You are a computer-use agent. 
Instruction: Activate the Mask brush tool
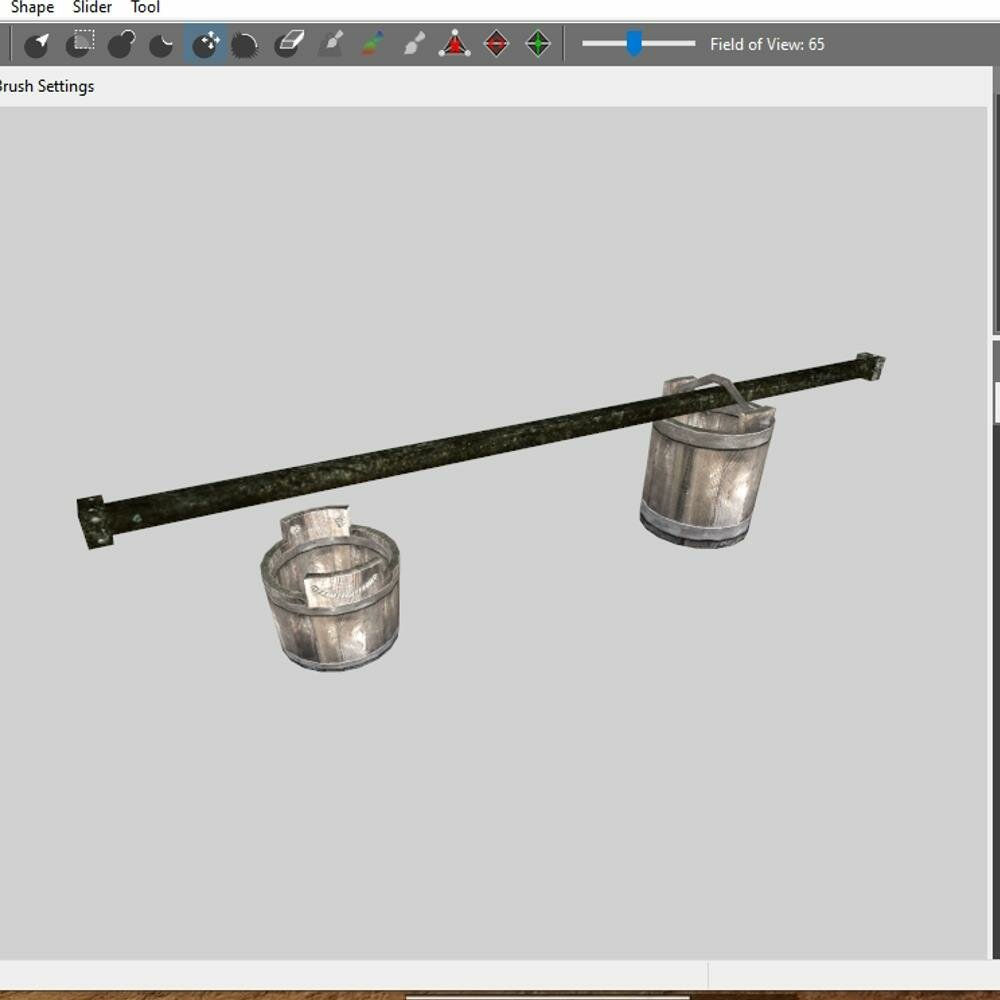[x=80, y=44]
